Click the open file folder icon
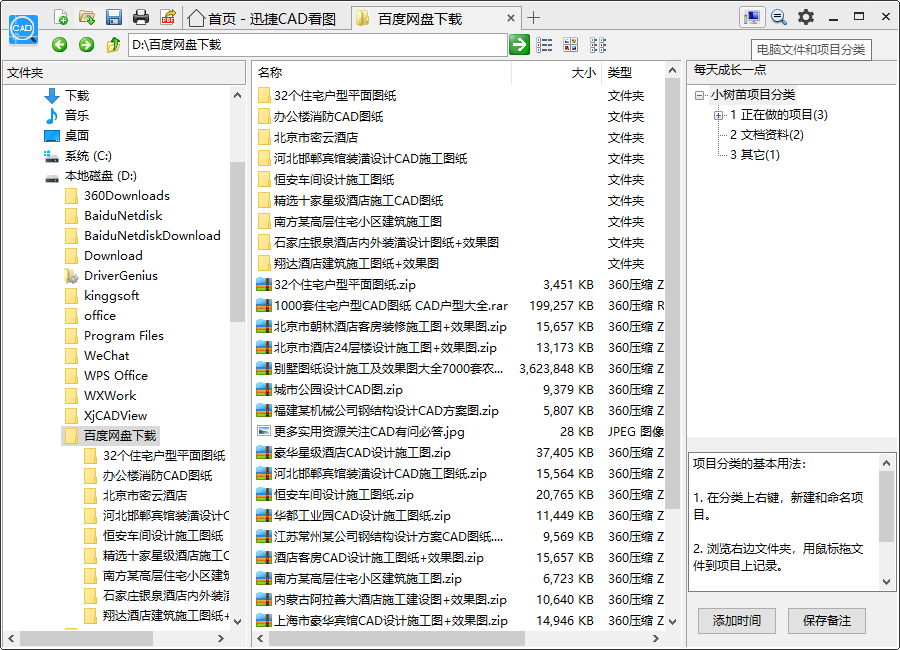Screen dimensions: 900x650 click(x=87, y=17)
